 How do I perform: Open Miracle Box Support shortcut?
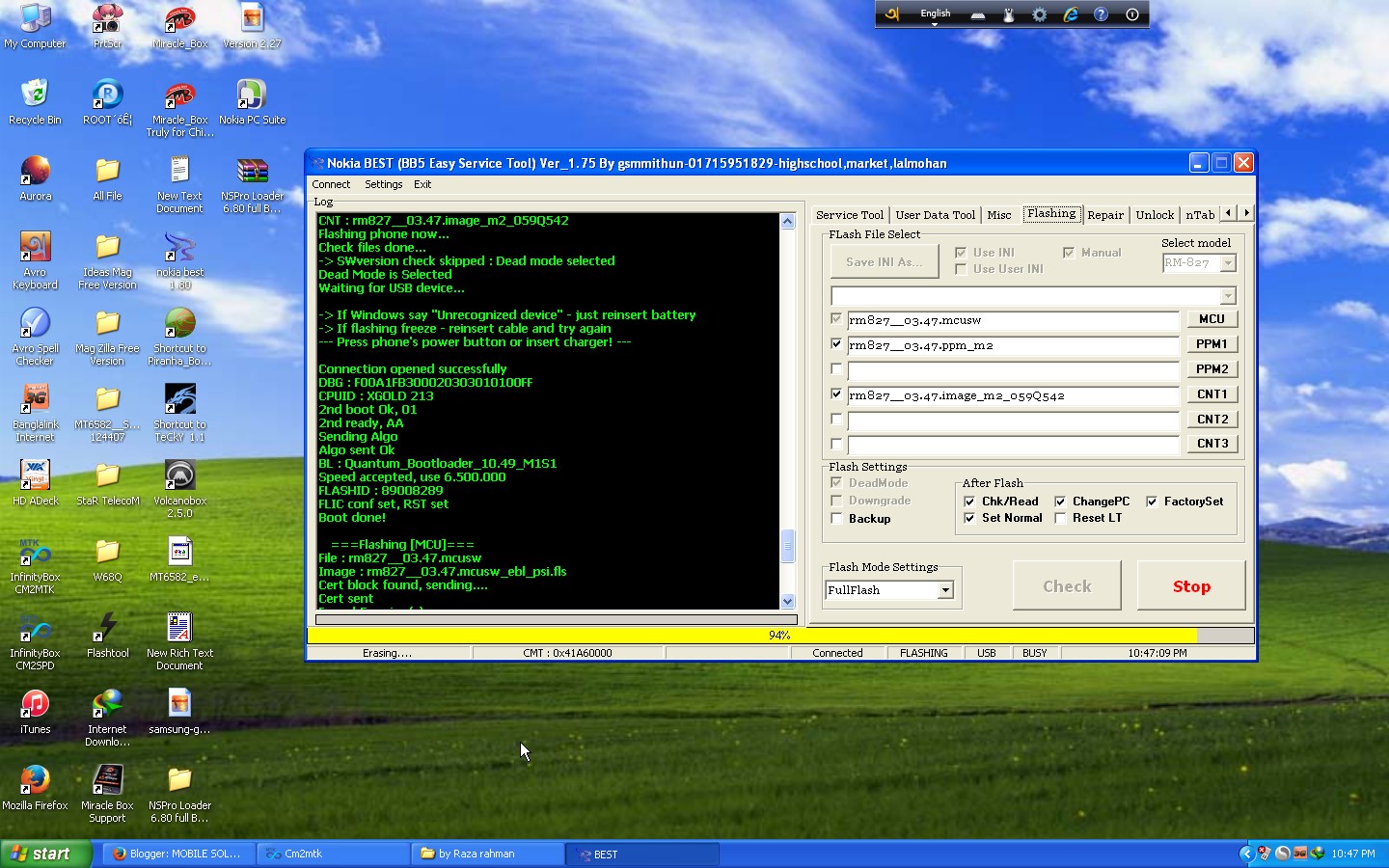coord(107,794)
